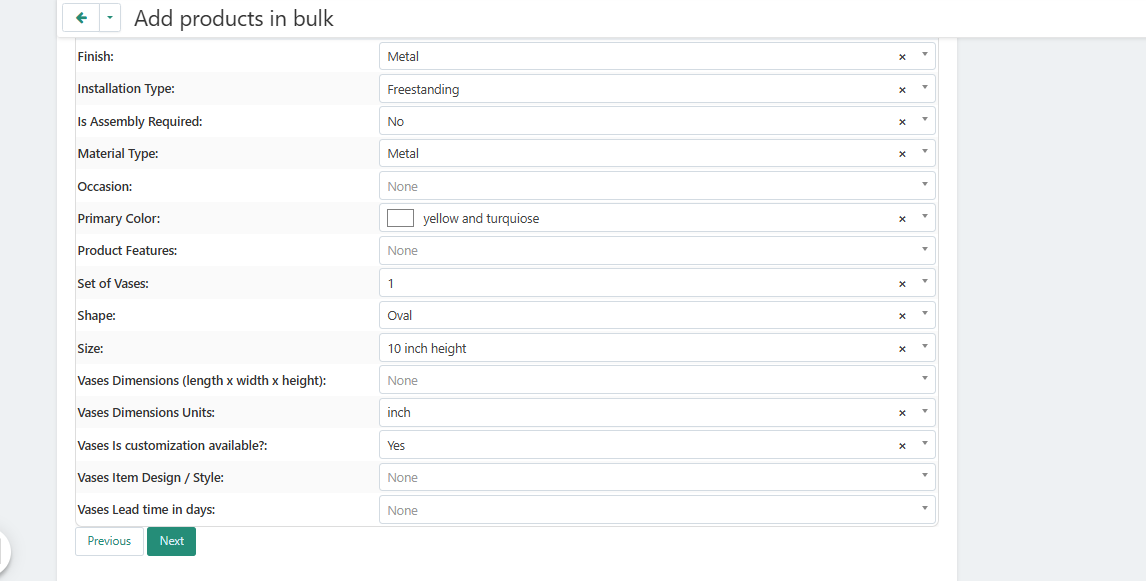Clear the customization available Yes value
The height and width of the screenshot is (581, 1146).
[x=902, y=446]
